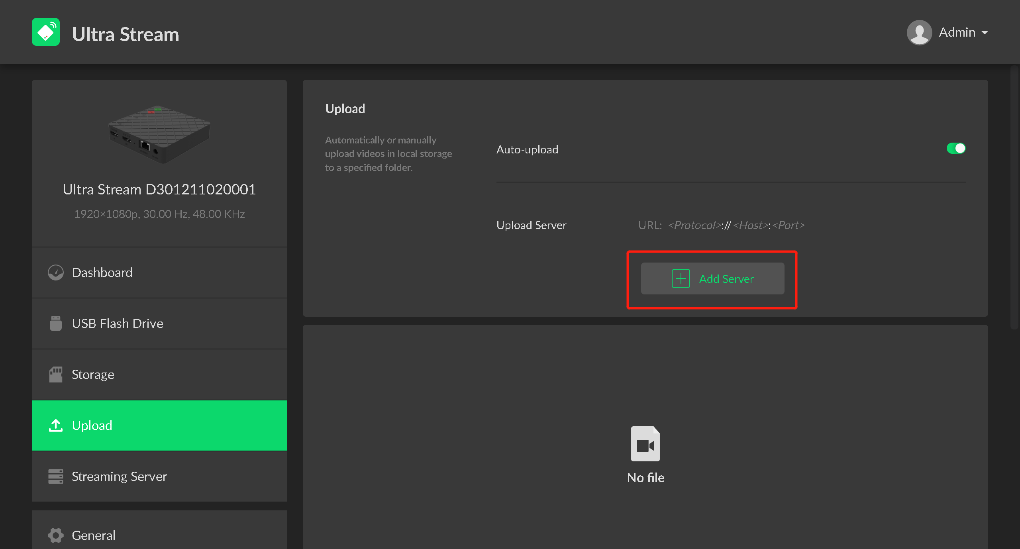Click the Upload arrow icon in sidebar

click(56, 425)
